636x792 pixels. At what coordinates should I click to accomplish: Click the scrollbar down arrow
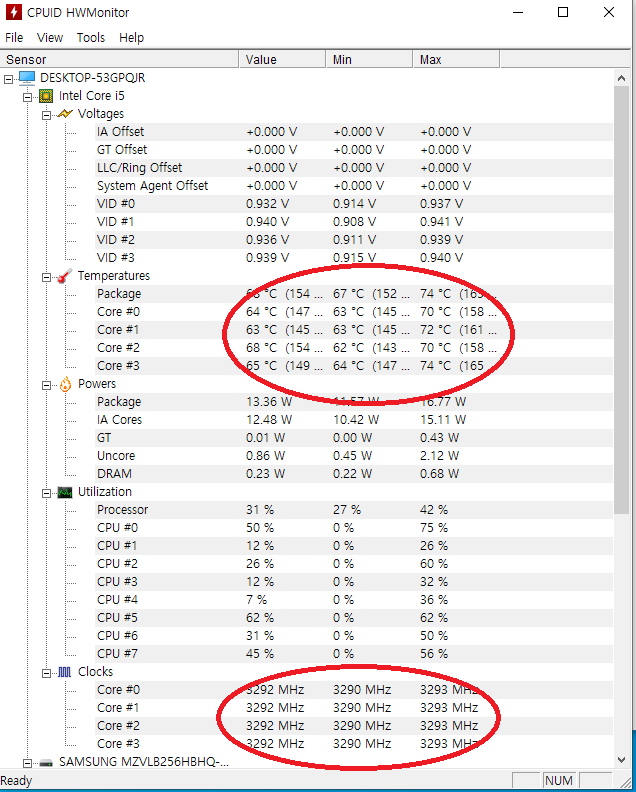click(621, 760)
